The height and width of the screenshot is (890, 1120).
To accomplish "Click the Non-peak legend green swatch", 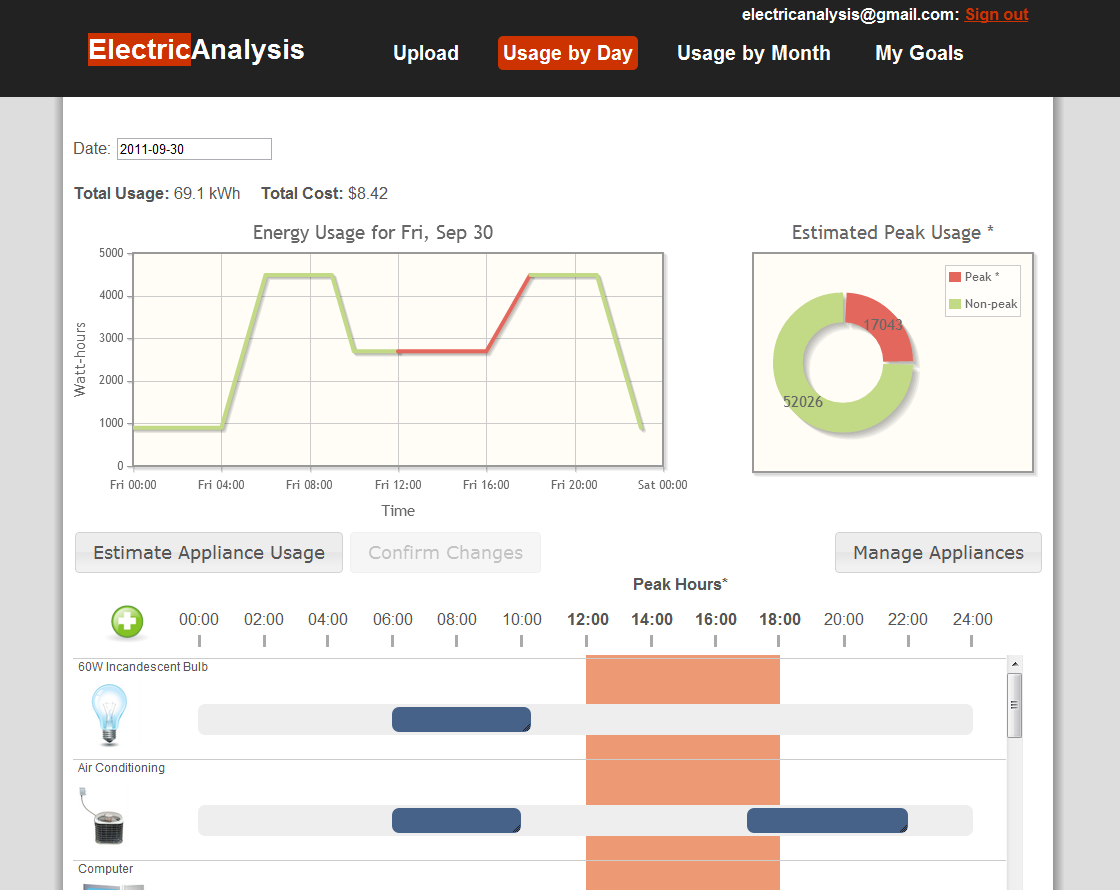I will [955, 304].
